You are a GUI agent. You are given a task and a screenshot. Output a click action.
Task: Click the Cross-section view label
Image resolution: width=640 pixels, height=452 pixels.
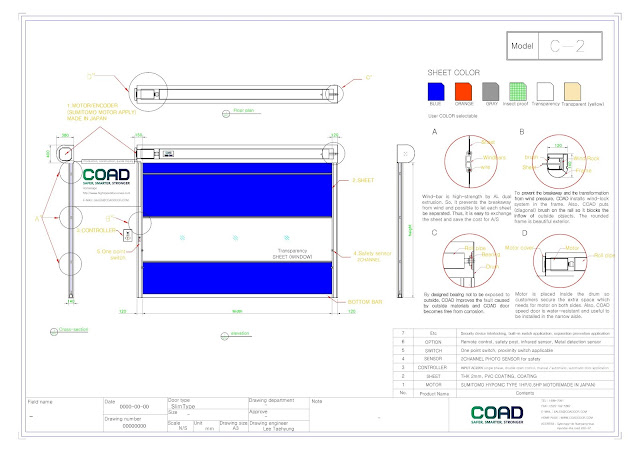coord(73,329)
